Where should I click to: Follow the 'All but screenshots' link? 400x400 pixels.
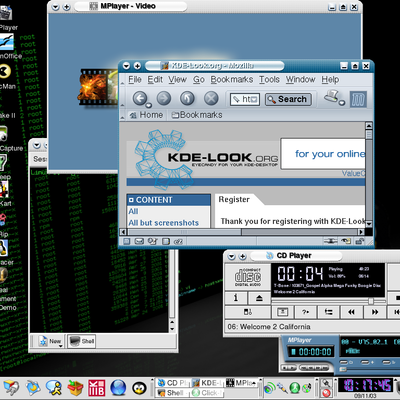(x=164, y=223)
